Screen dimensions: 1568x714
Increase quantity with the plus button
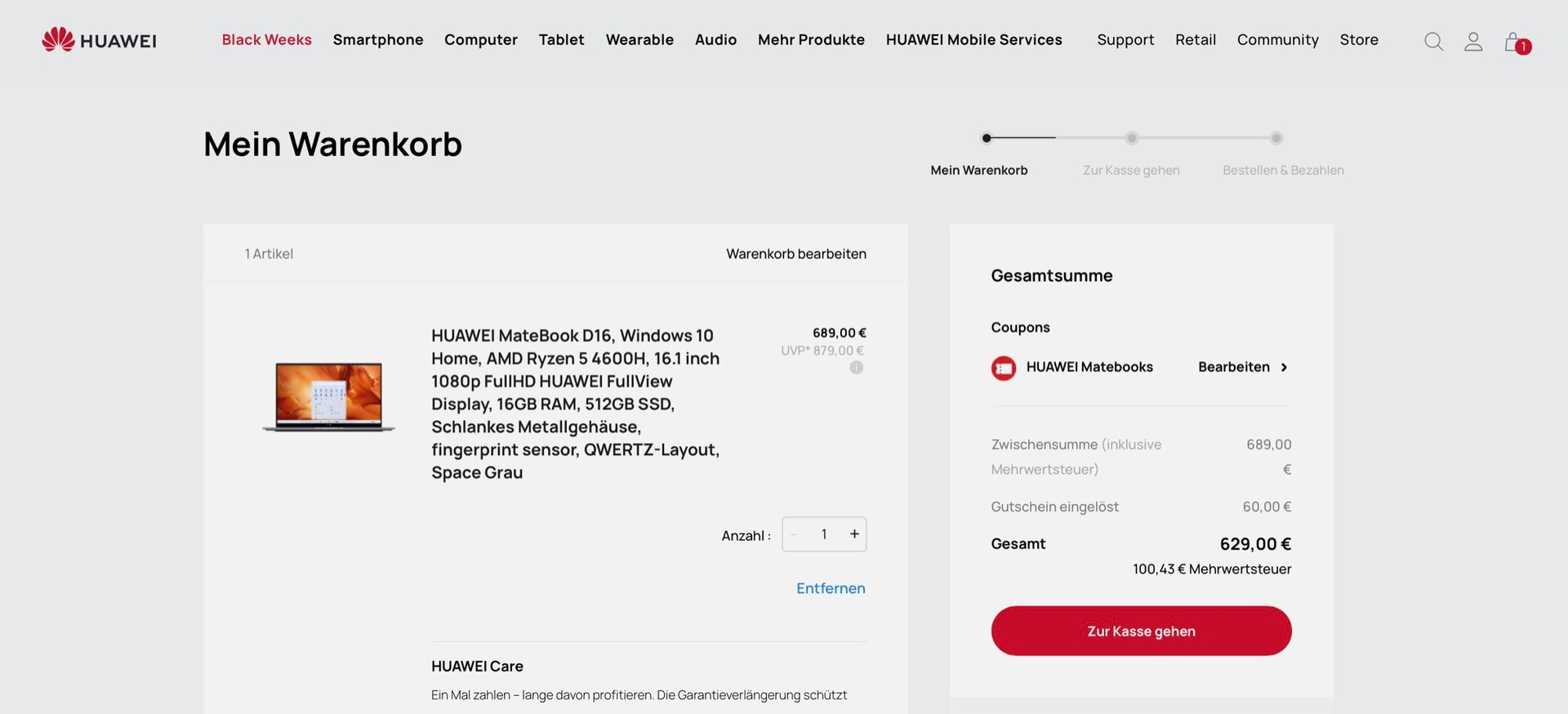click(x=854, y=534)
